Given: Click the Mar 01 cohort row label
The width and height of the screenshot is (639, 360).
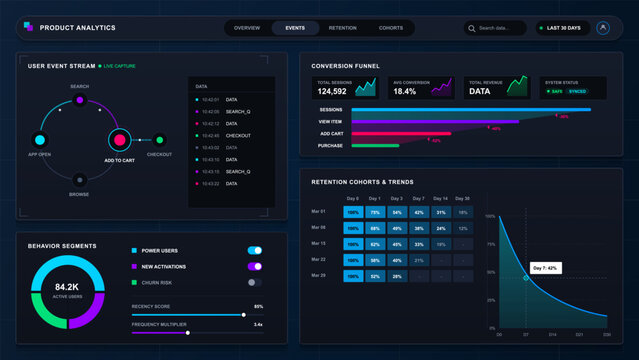Looking at the screenshot, I should [318, 212].
